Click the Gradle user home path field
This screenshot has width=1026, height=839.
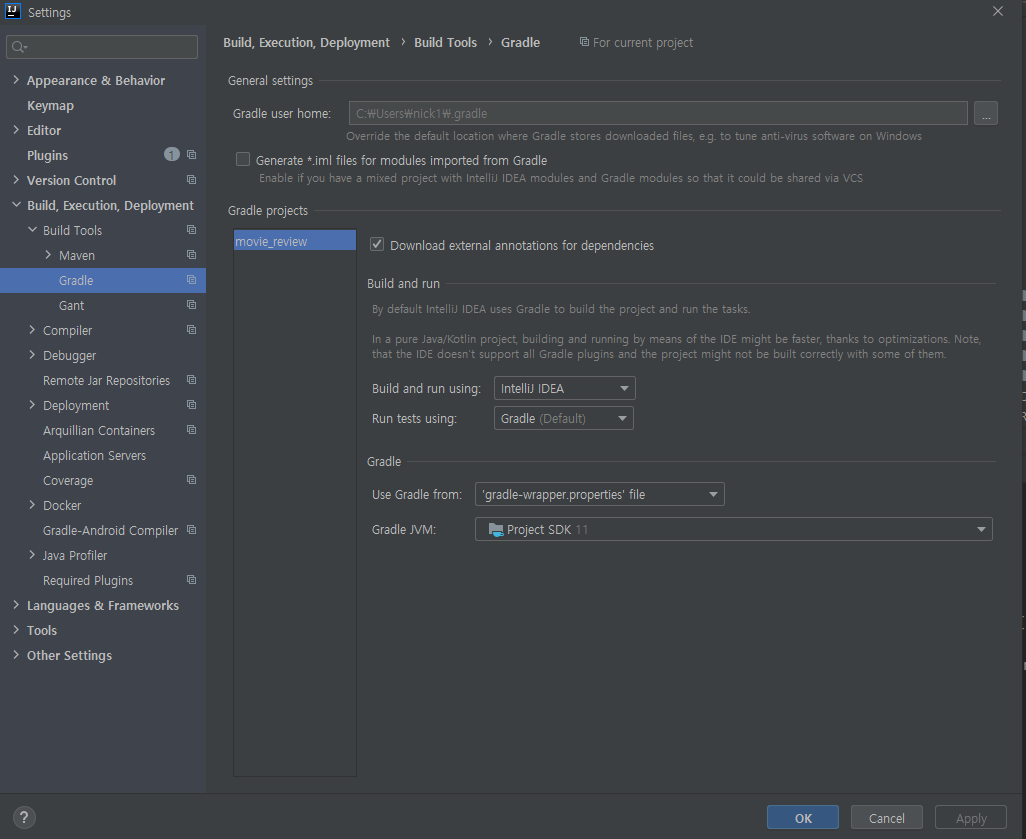pos(658,113)
